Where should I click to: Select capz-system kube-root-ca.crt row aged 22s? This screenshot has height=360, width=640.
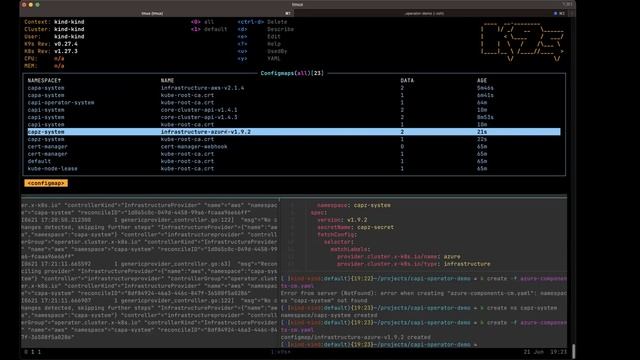point(294,139)
